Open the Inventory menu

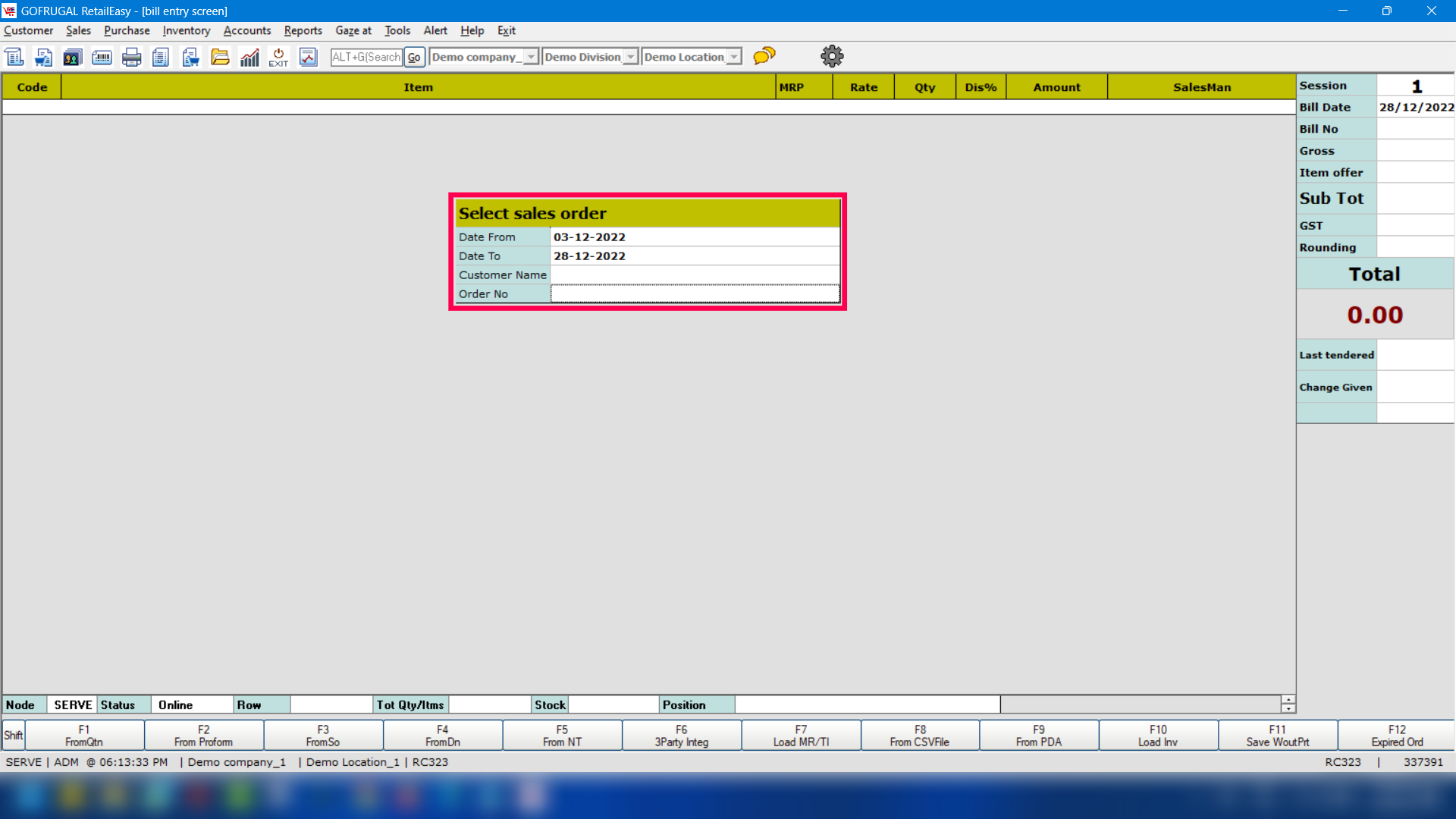click(x=186, y=30)
